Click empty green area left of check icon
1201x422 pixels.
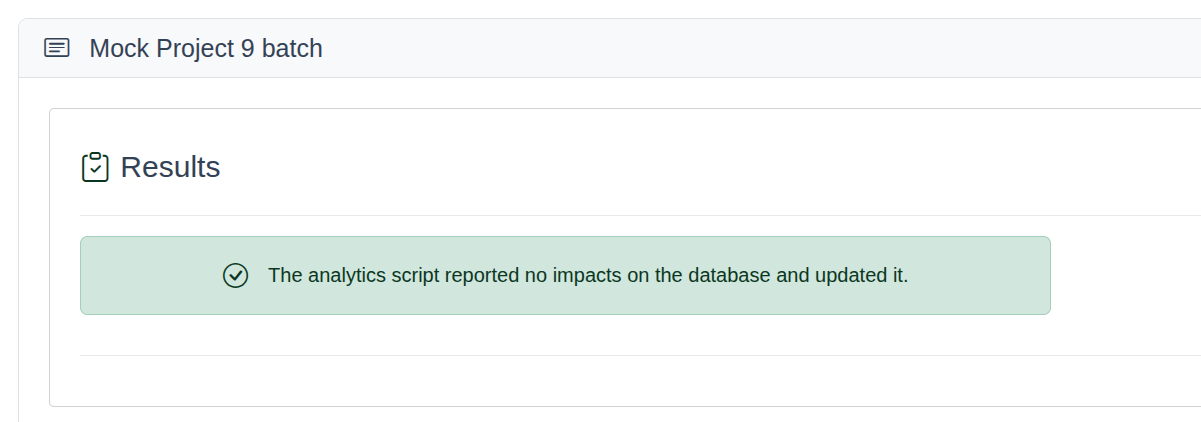tap(150, 275)
